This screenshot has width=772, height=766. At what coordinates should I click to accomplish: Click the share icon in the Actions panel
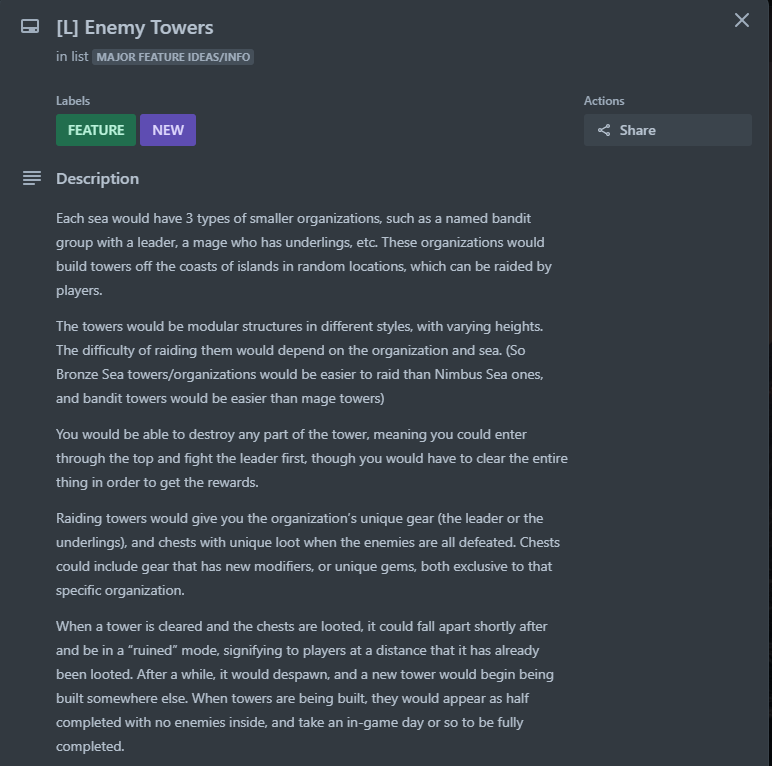click(604, 130)
